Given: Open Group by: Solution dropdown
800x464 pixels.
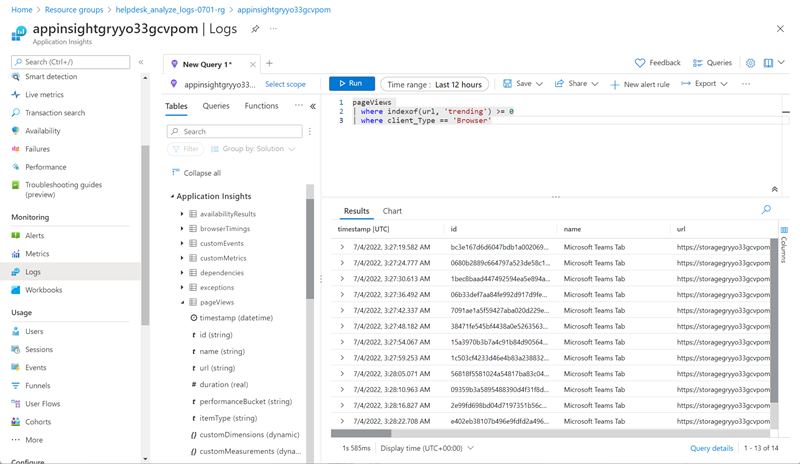Looking at the screenshot, I should (x=253, y=149).
